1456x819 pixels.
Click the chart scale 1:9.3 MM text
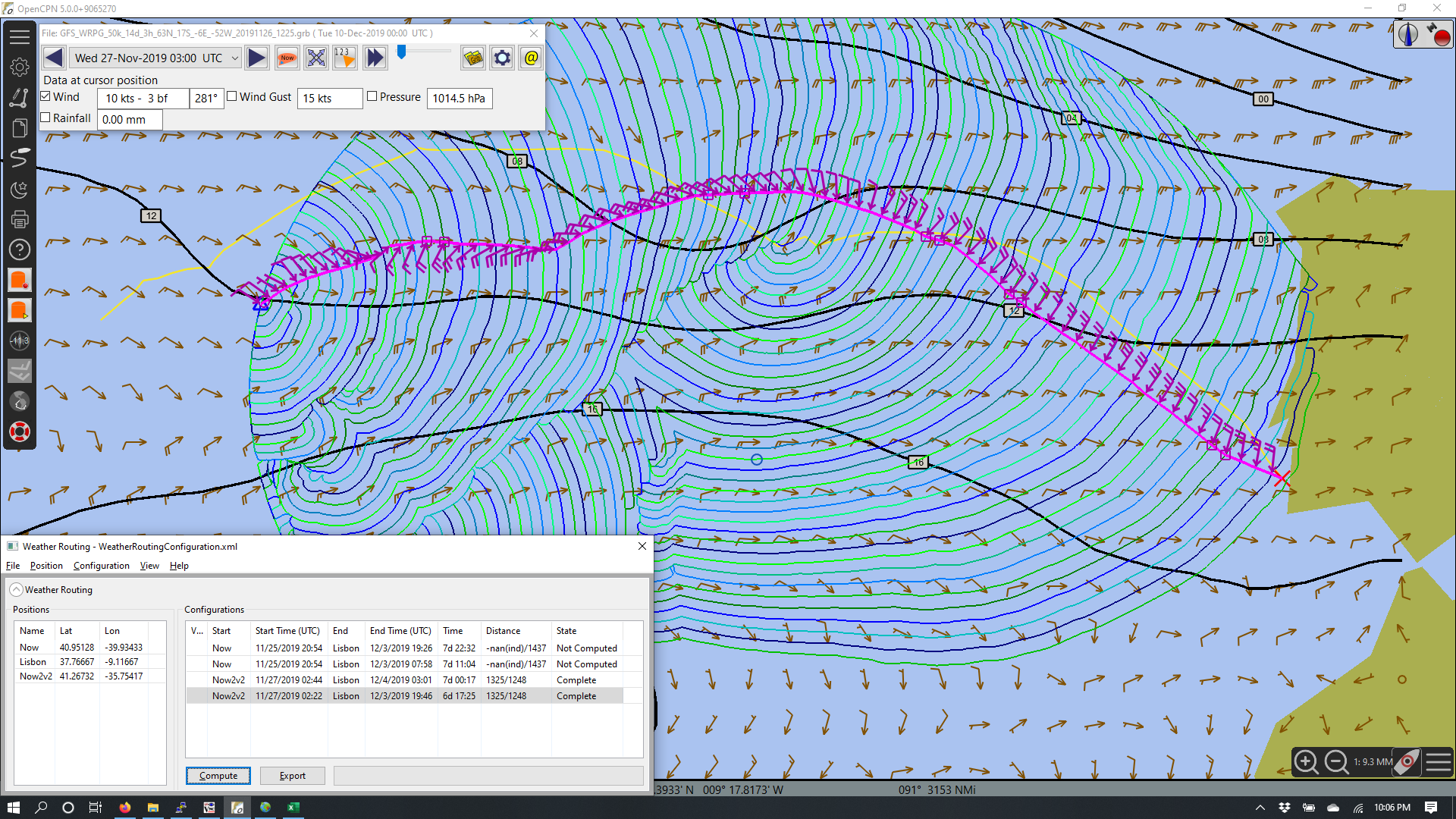[x=1373, y=762]
